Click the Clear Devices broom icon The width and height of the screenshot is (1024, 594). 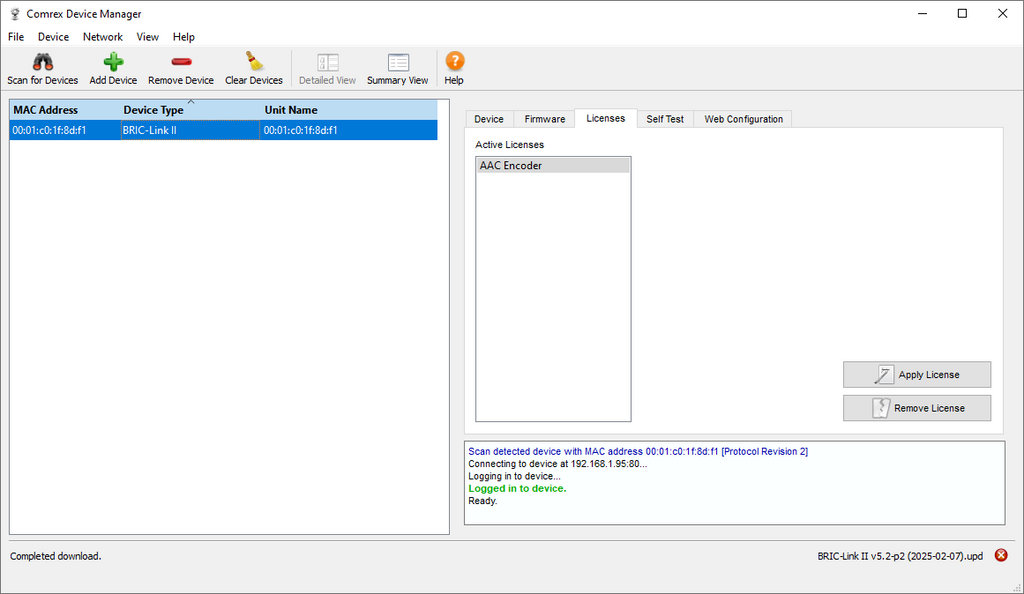[x=254, y=62]
